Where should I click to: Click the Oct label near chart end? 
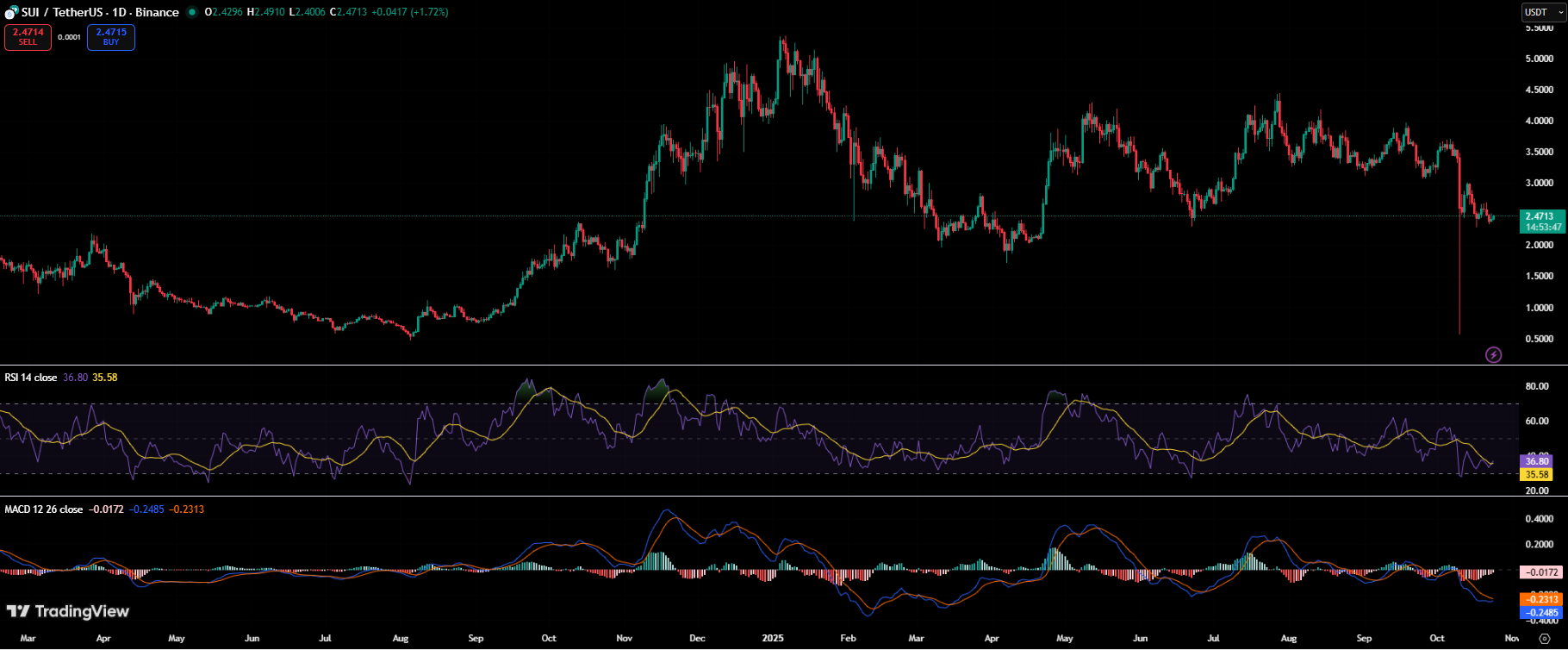pyautogui.click(x=1437, y=639)
